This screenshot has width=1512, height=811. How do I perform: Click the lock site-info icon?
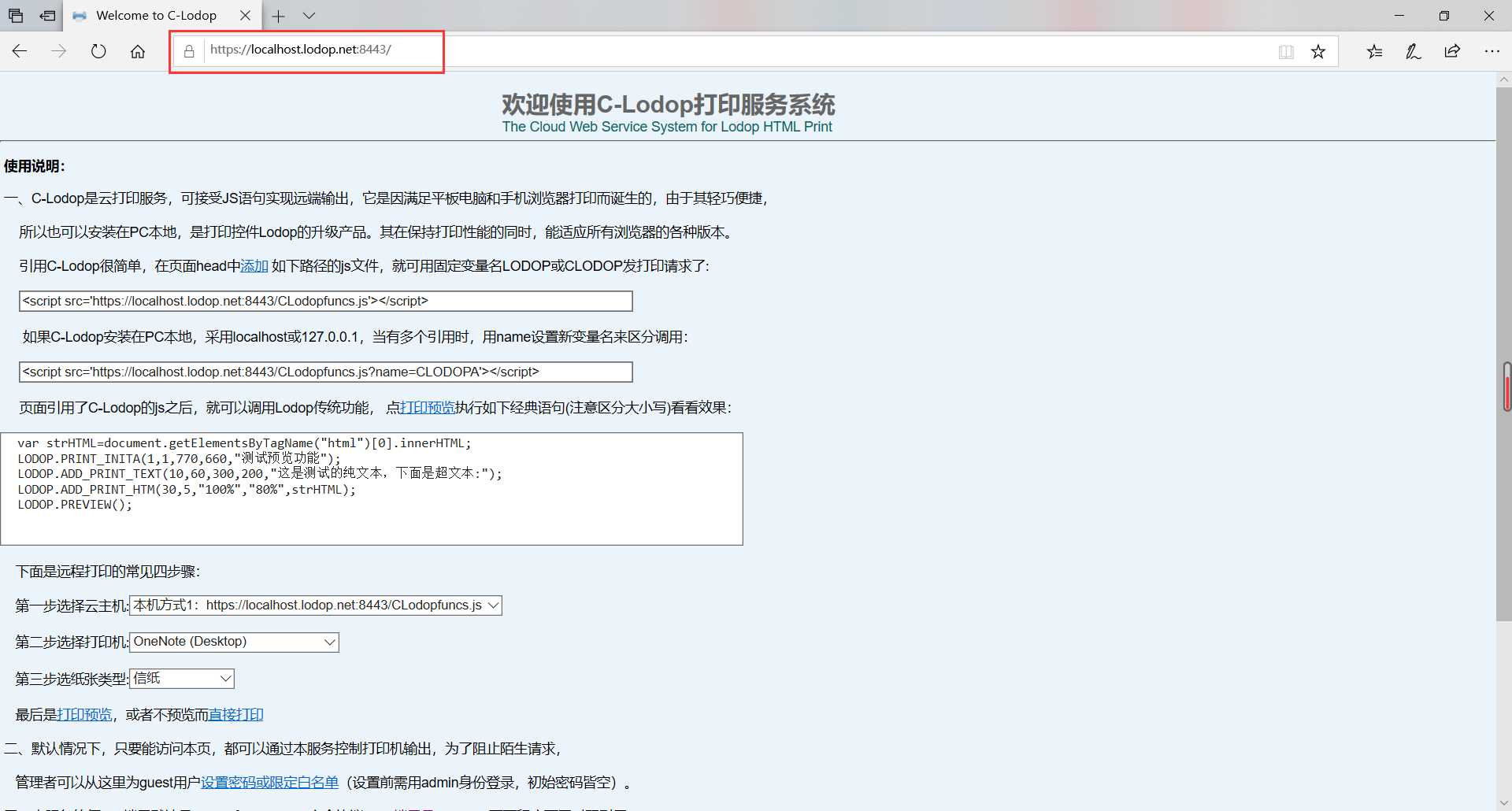[x=189, y=51]
